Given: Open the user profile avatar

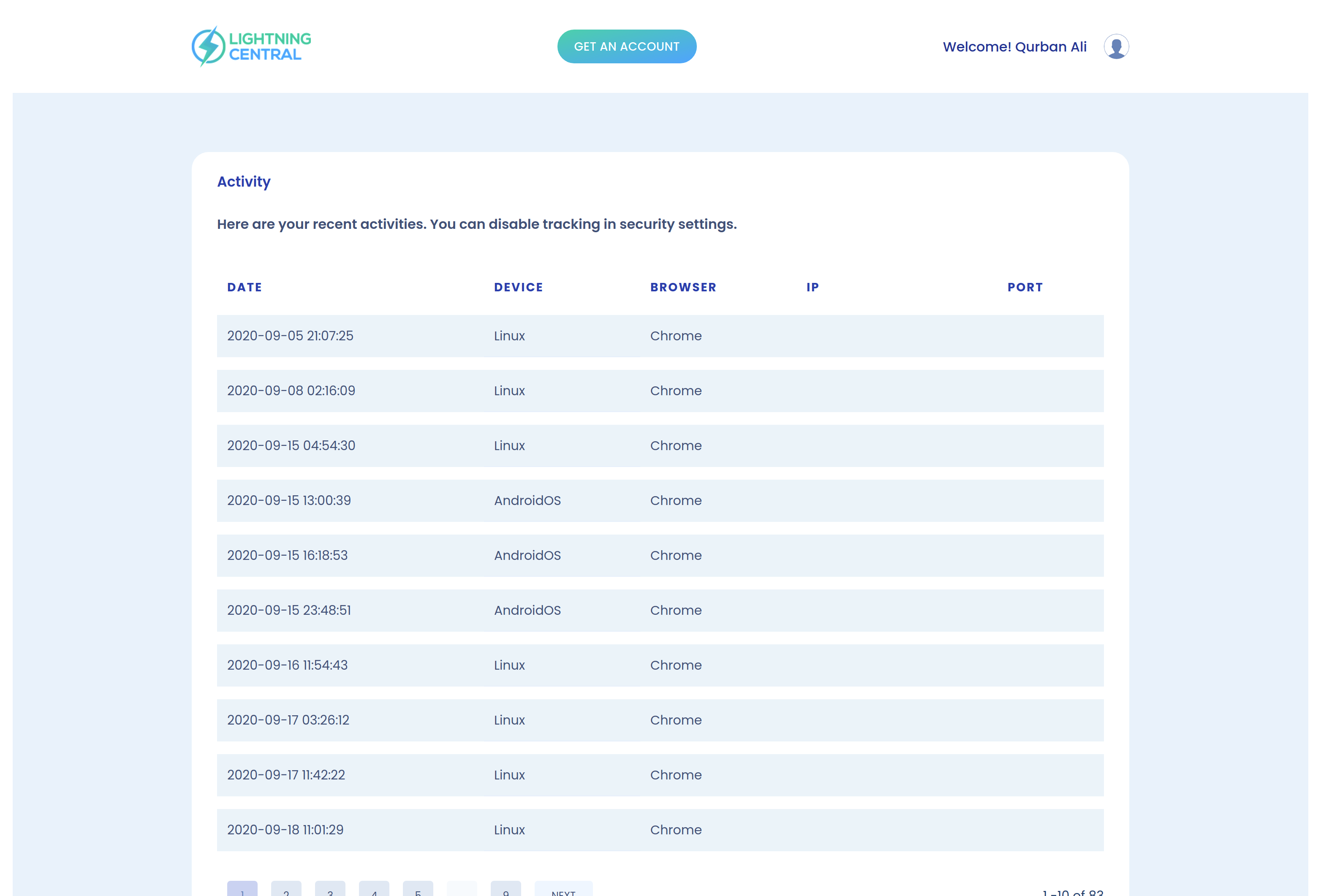Looking at the screenshot, I should click(1116, 46).
